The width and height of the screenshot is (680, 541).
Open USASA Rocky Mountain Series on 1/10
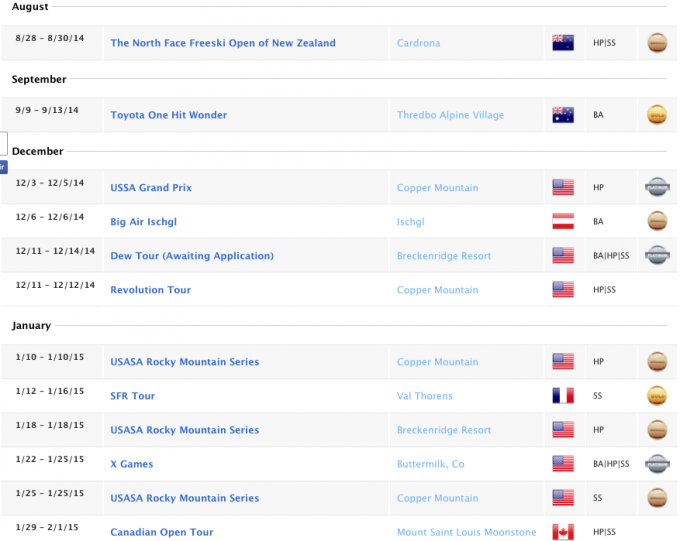[x=184, y=362]
